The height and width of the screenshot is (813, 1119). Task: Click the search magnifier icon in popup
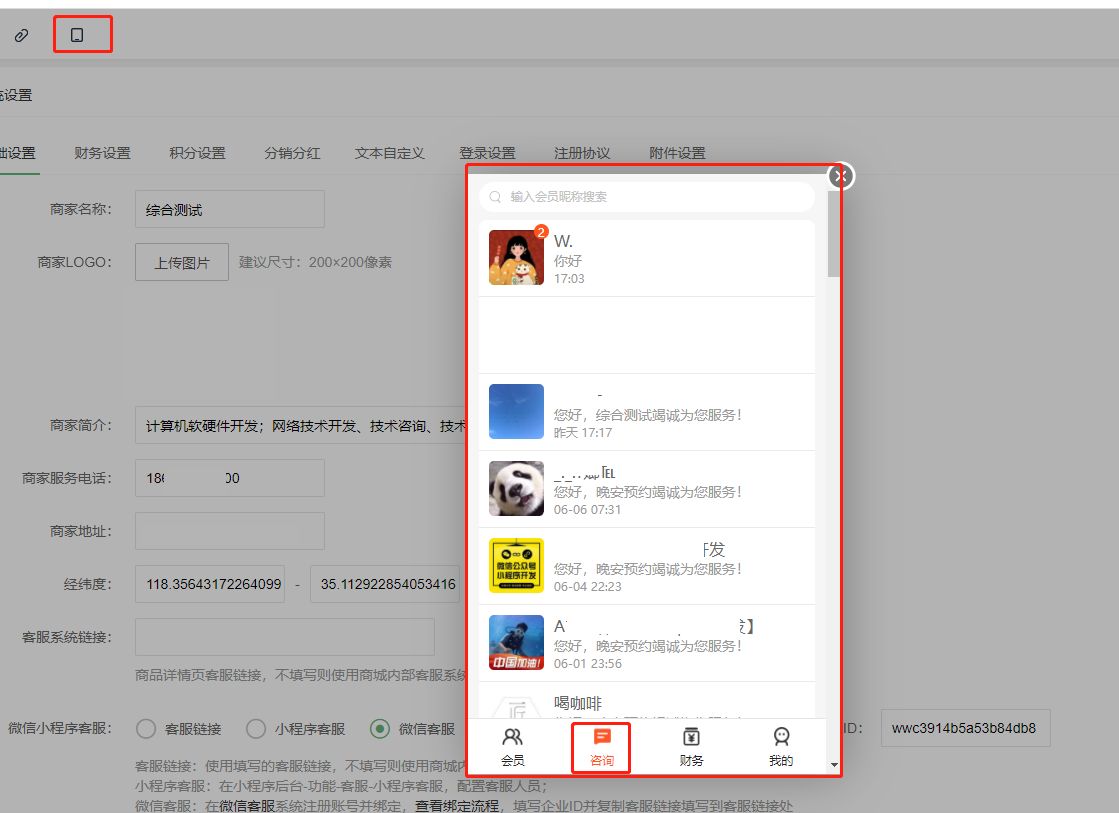(495, 197)
